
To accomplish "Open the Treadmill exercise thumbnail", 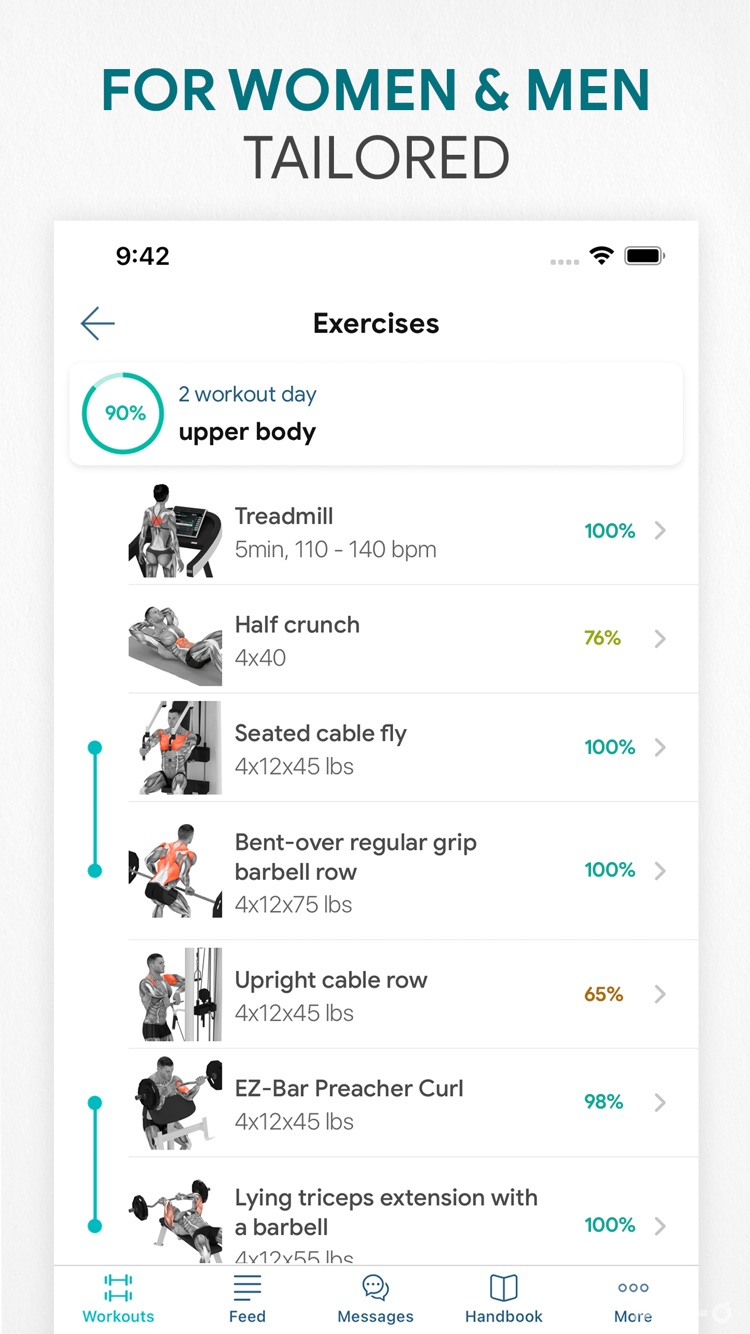I will 174,530.
